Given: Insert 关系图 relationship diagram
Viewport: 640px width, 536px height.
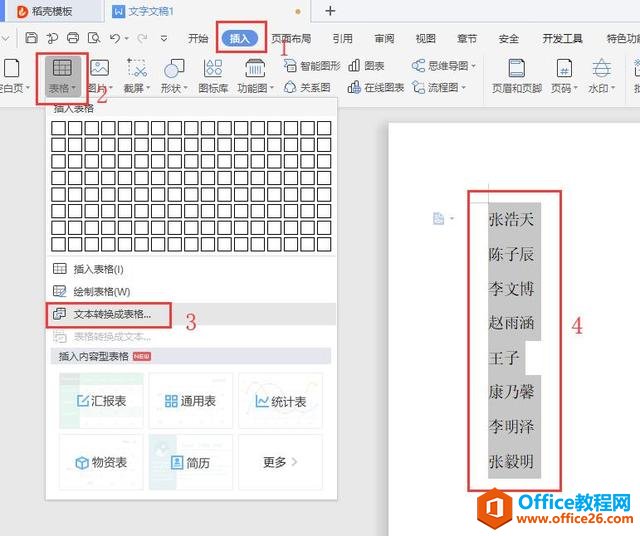Looking at the screenshot, I should click(x=307, y=87).
